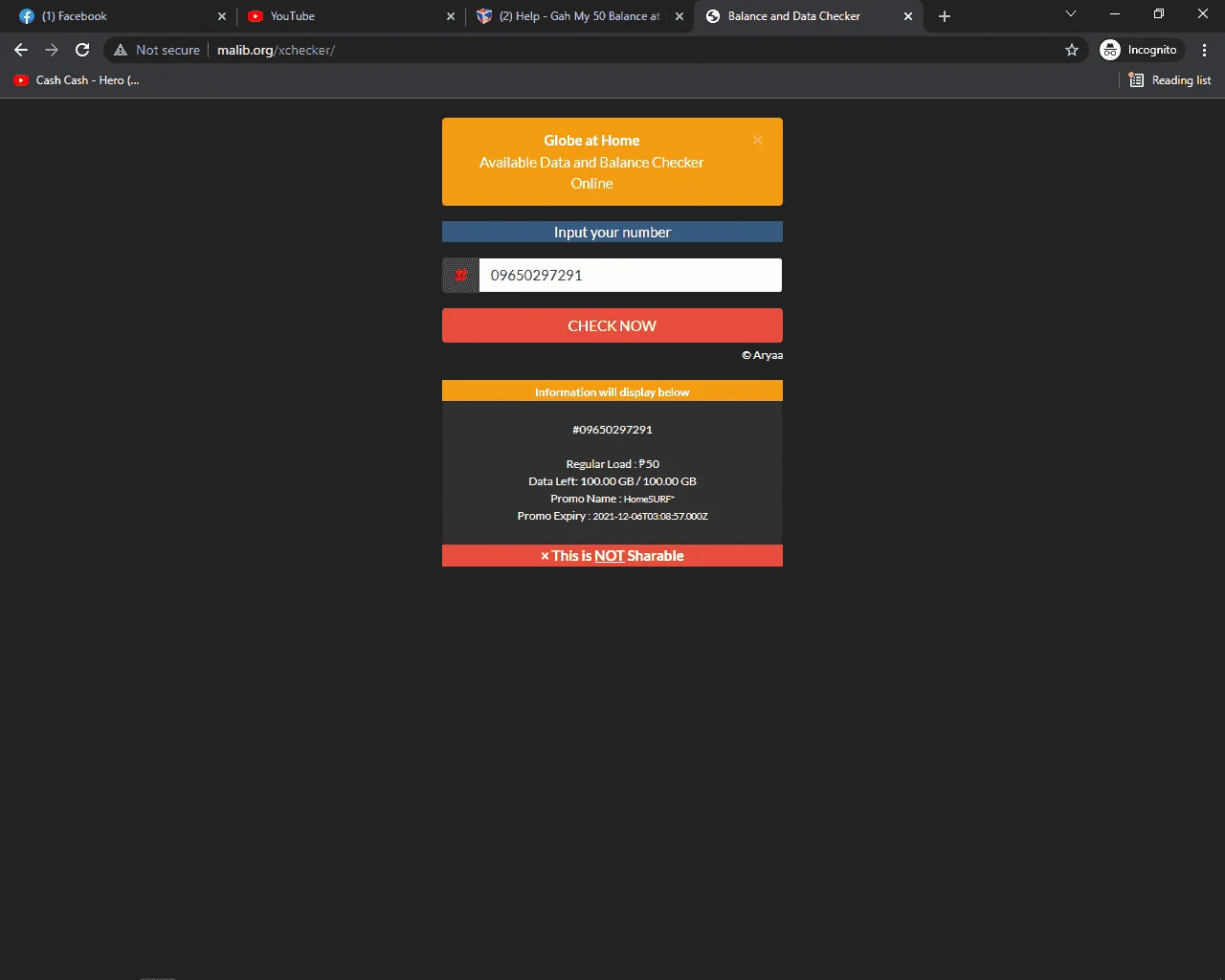Click the Globe at Home heading
The height and width of the screenshot is (980, 1225).
(591, 141)
